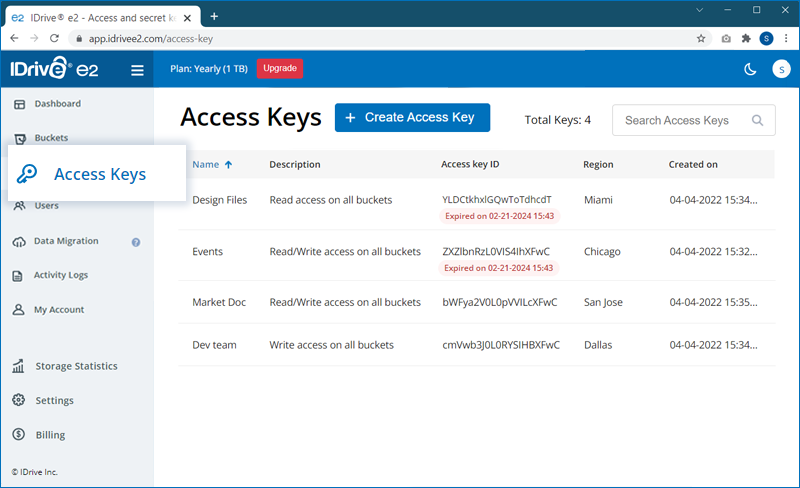Click the Plan: Yearly (1 TB) label
This screenshot has height=488, width=800.
click(x=209, y=69)
